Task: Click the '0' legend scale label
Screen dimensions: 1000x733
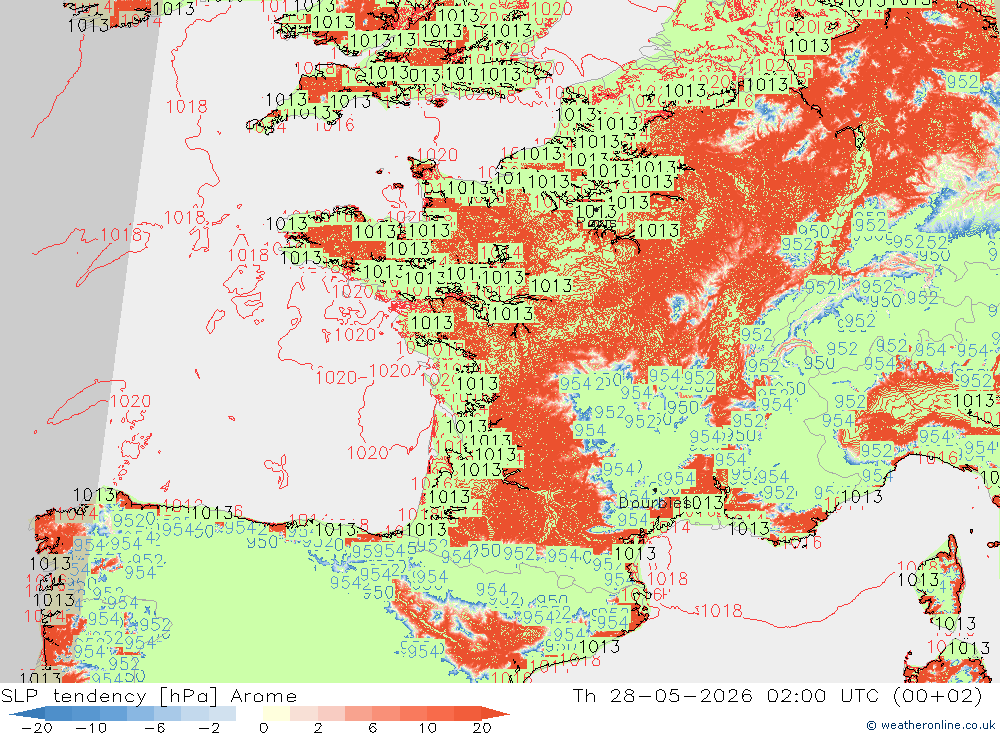Action: [263, 728]
